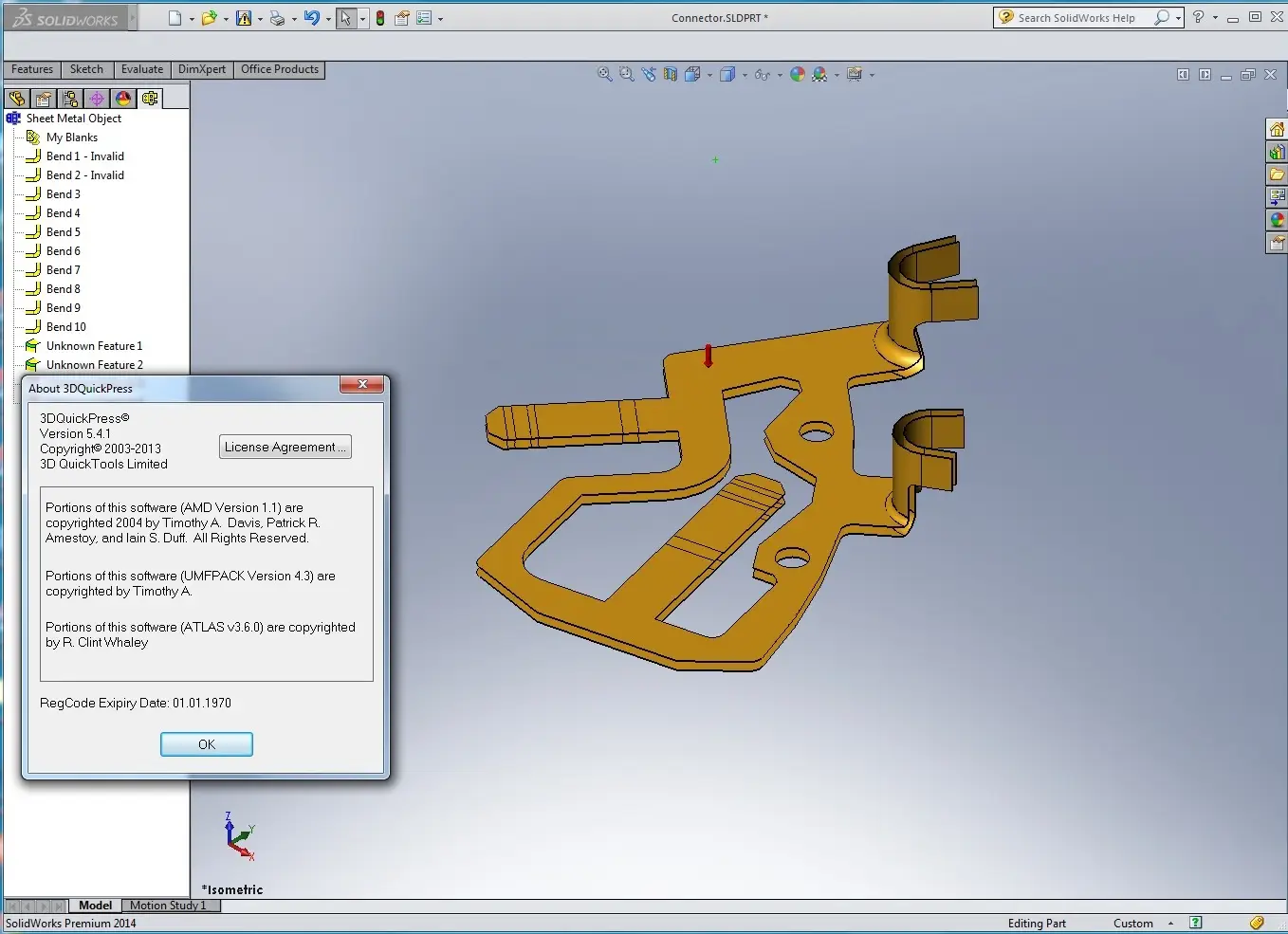Open File Explorer folder icon in task pane
This screenshot has height=934, width=1288.
(x=1277, y=174)
